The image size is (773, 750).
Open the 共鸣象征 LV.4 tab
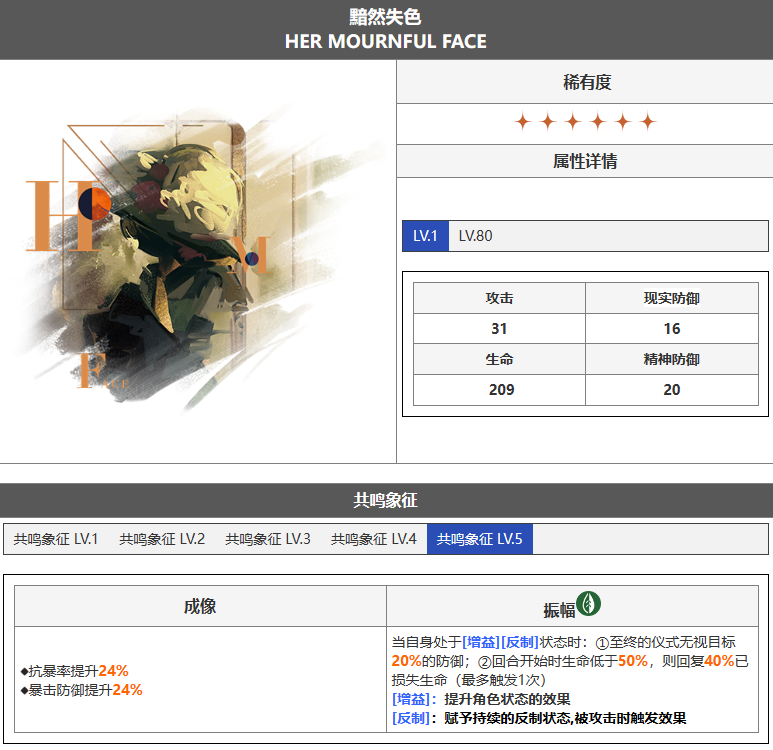pyautogui.click(x=374, y=539)
